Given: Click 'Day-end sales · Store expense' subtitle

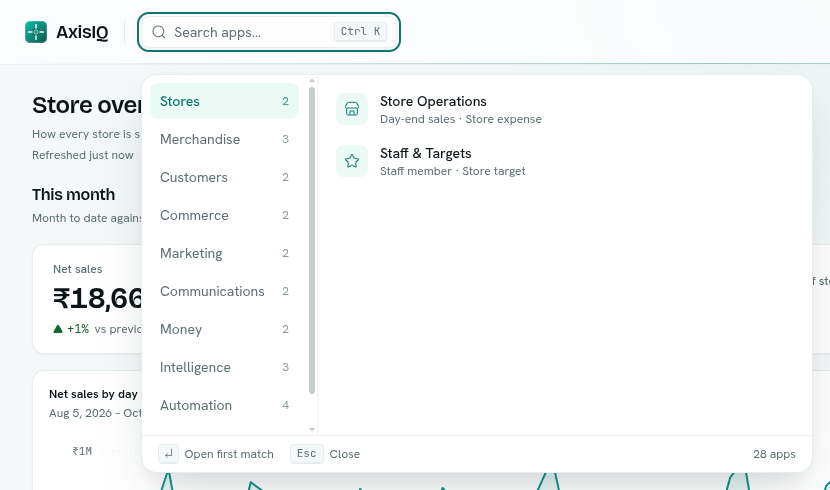Looking at the screenshot, I should click(x=461, y=119).
